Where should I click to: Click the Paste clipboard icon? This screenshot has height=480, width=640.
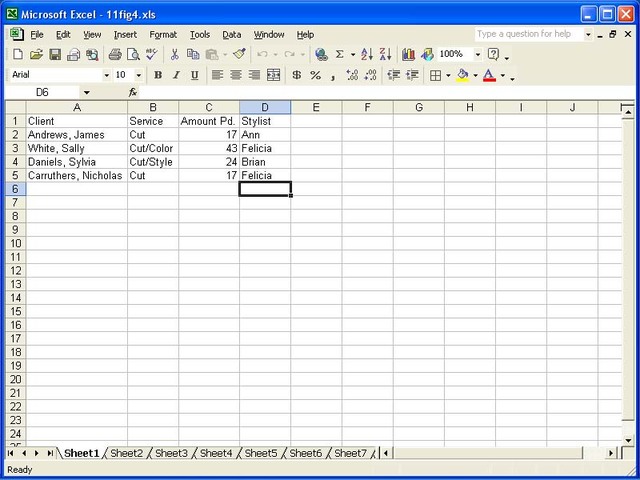click(212, 54)
